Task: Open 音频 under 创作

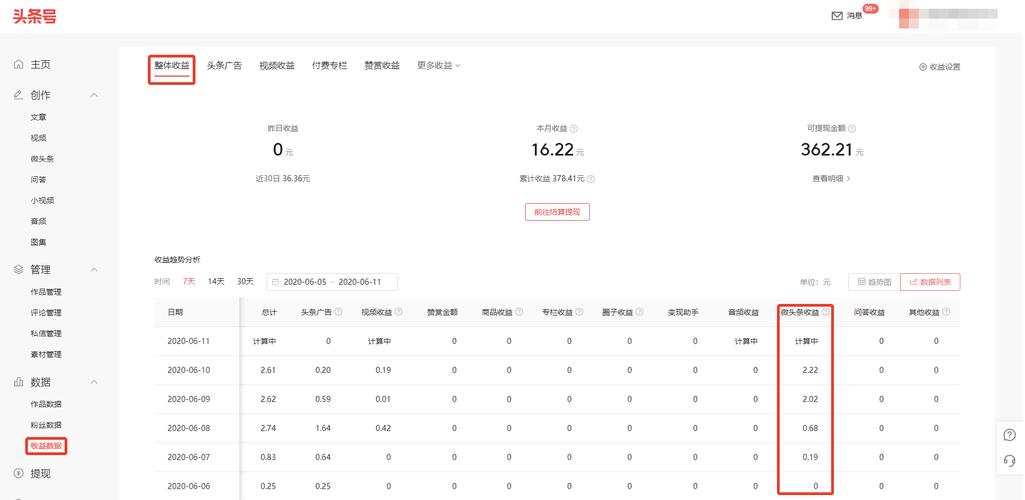Action: pyautogui.click(x=39, y=222)
